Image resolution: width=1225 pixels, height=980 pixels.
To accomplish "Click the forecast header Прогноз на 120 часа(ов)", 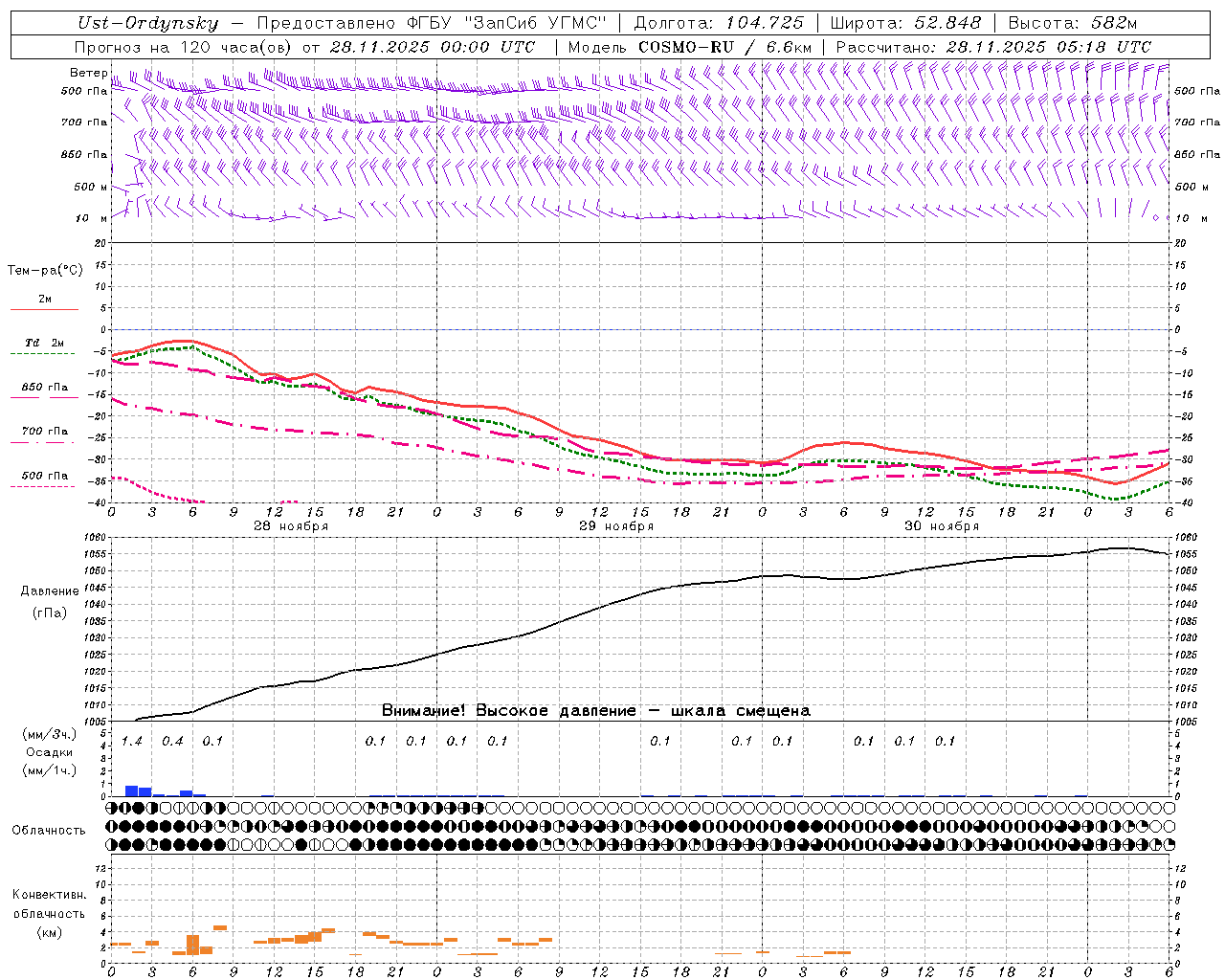I will pyautogui.click(x=185, y=47).
